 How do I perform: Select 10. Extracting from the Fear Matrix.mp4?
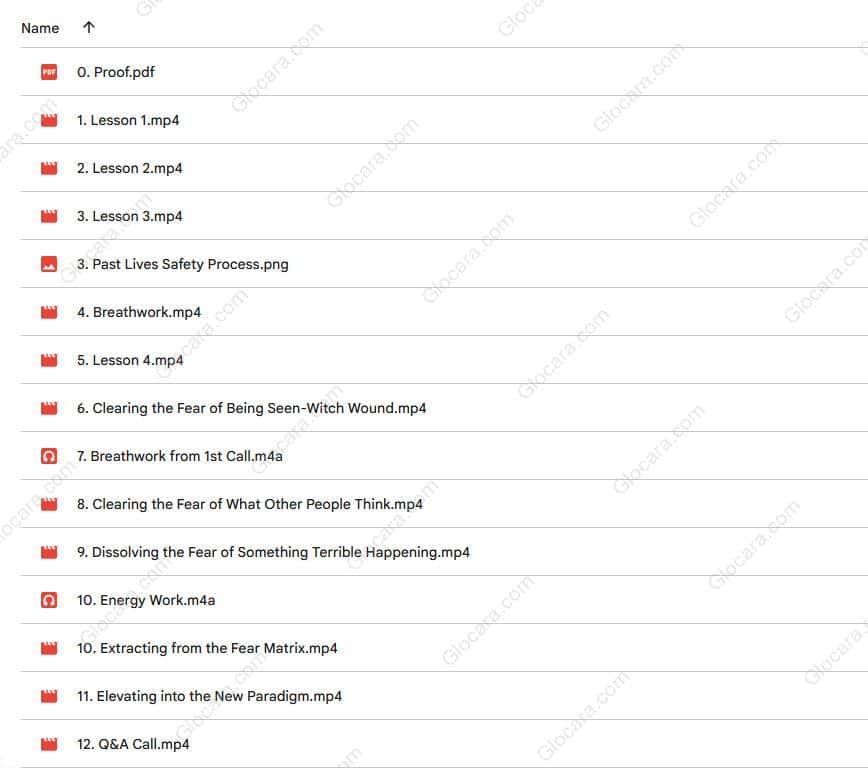207,648
